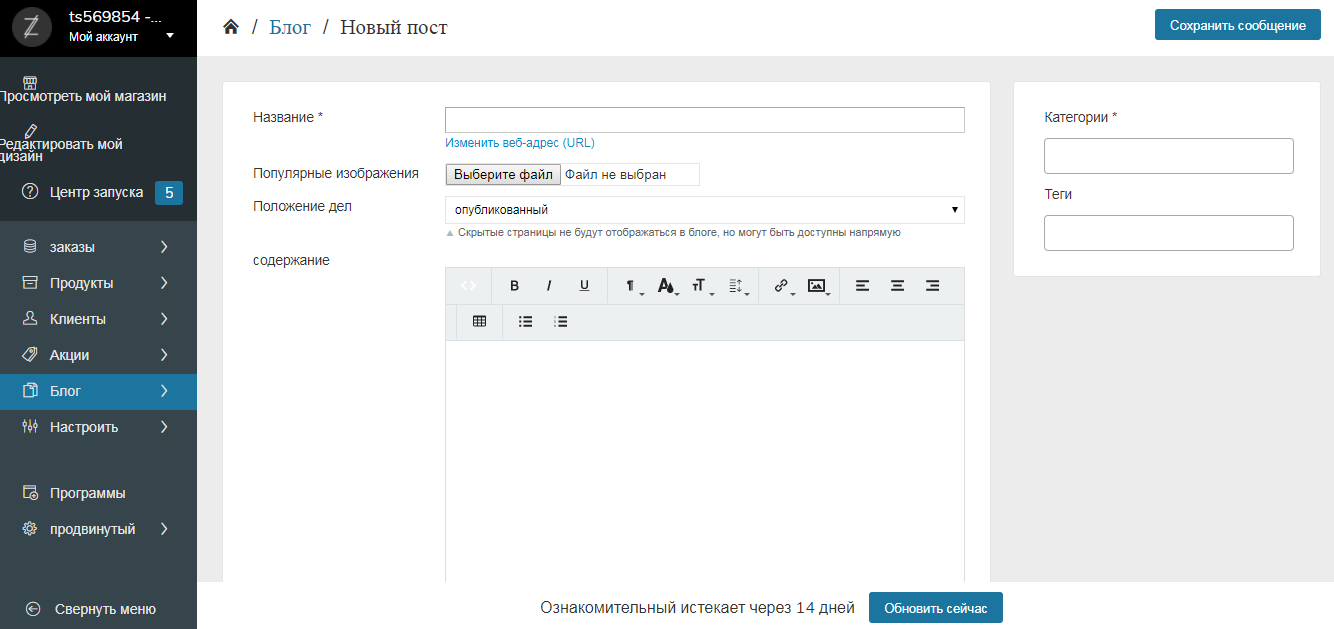The height and width of the screenshot is (629, 1334).
Task: Align text to the right
Action: click(x=932, y=286)
